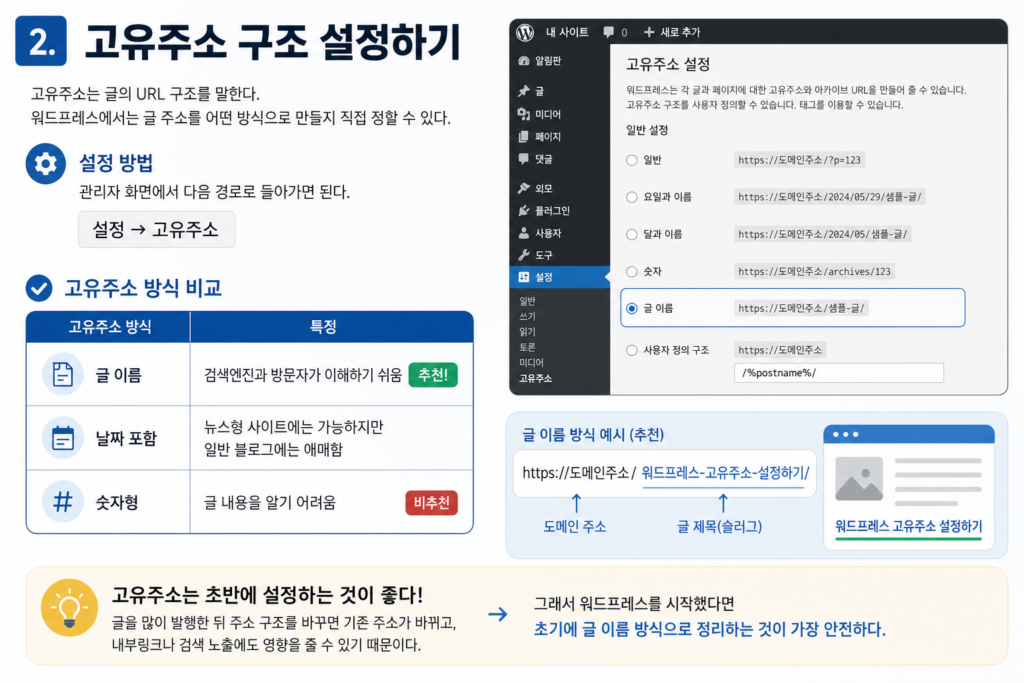The image size is (1024, 683).
Task: Select the 요일과 이름 radio button
Action: [x=632, y=197]
